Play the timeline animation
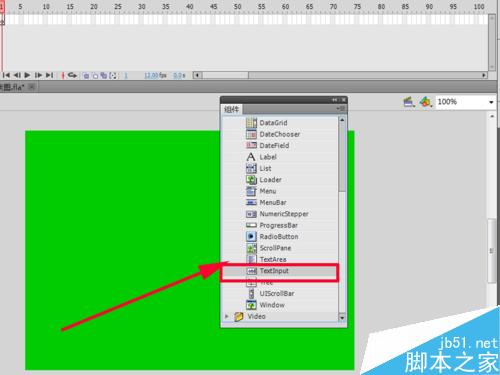Screen dimensions: 500x375 point(27,75)
